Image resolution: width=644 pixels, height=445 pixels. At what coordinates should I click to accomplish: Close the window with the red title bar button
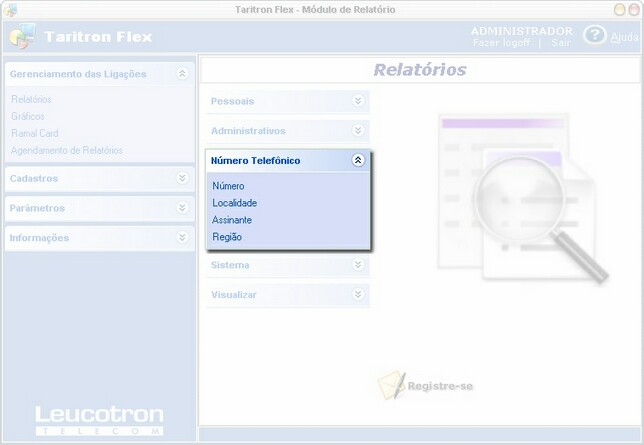coord(634,9)
